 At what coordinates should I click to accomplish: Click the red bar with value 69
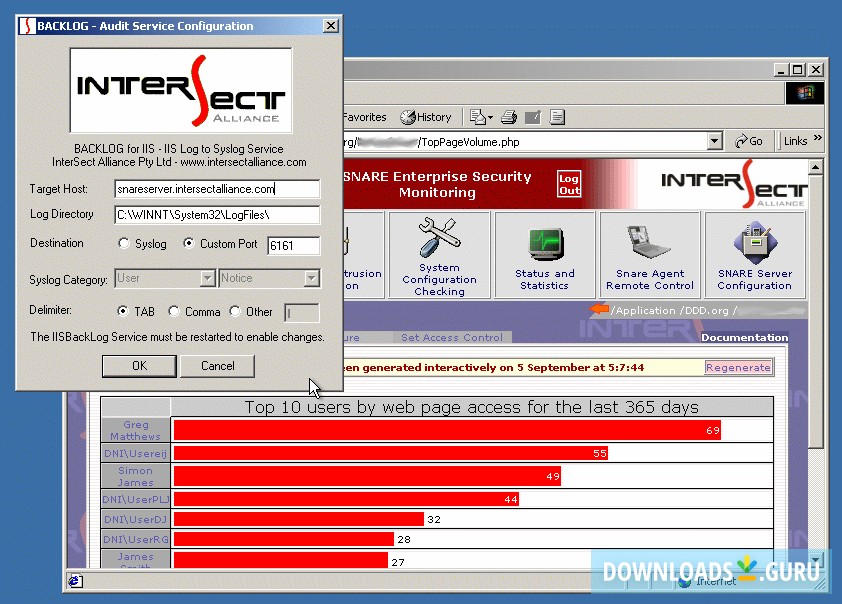447,430
